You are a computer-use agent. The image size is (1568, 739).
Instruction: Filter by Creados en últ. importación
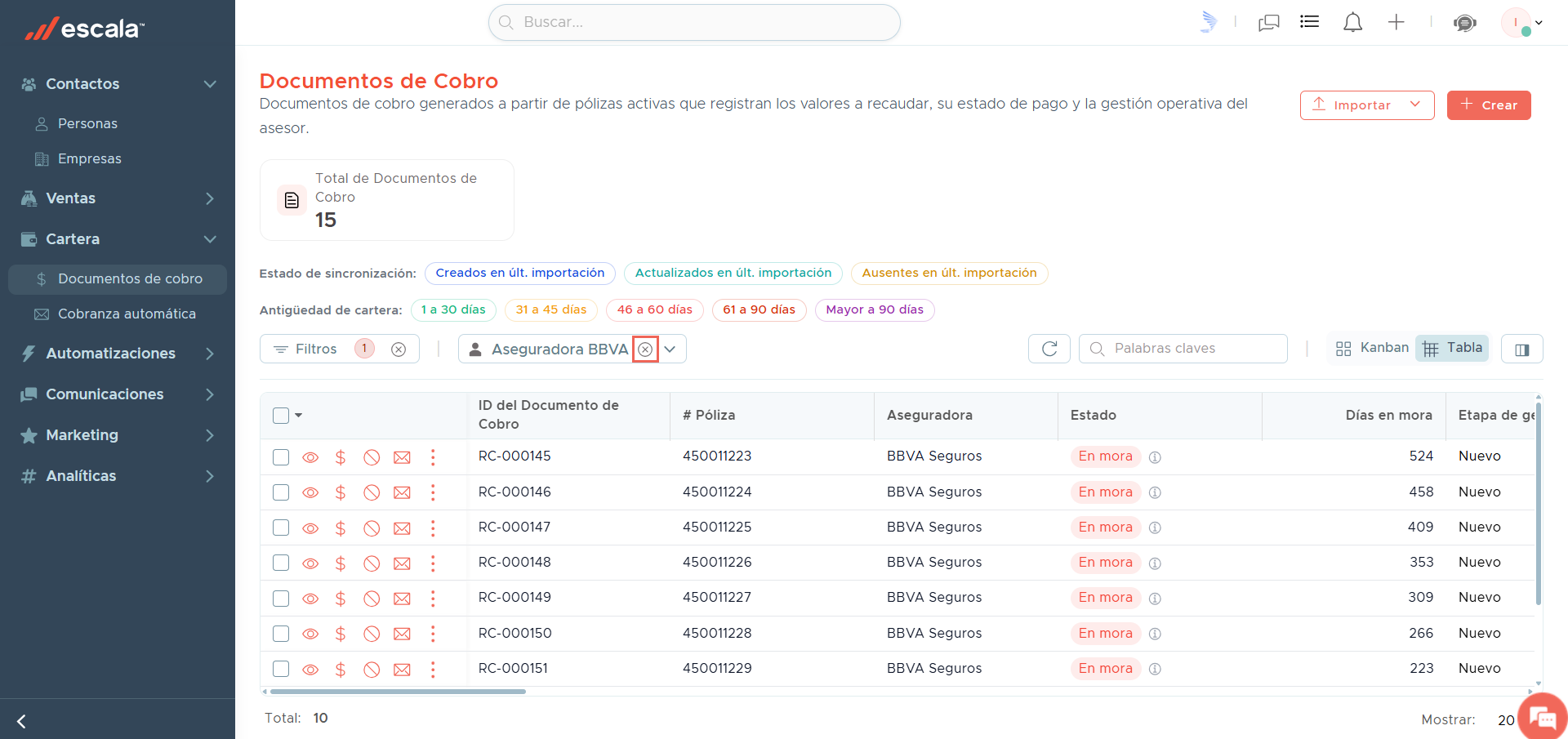(520, 273)
